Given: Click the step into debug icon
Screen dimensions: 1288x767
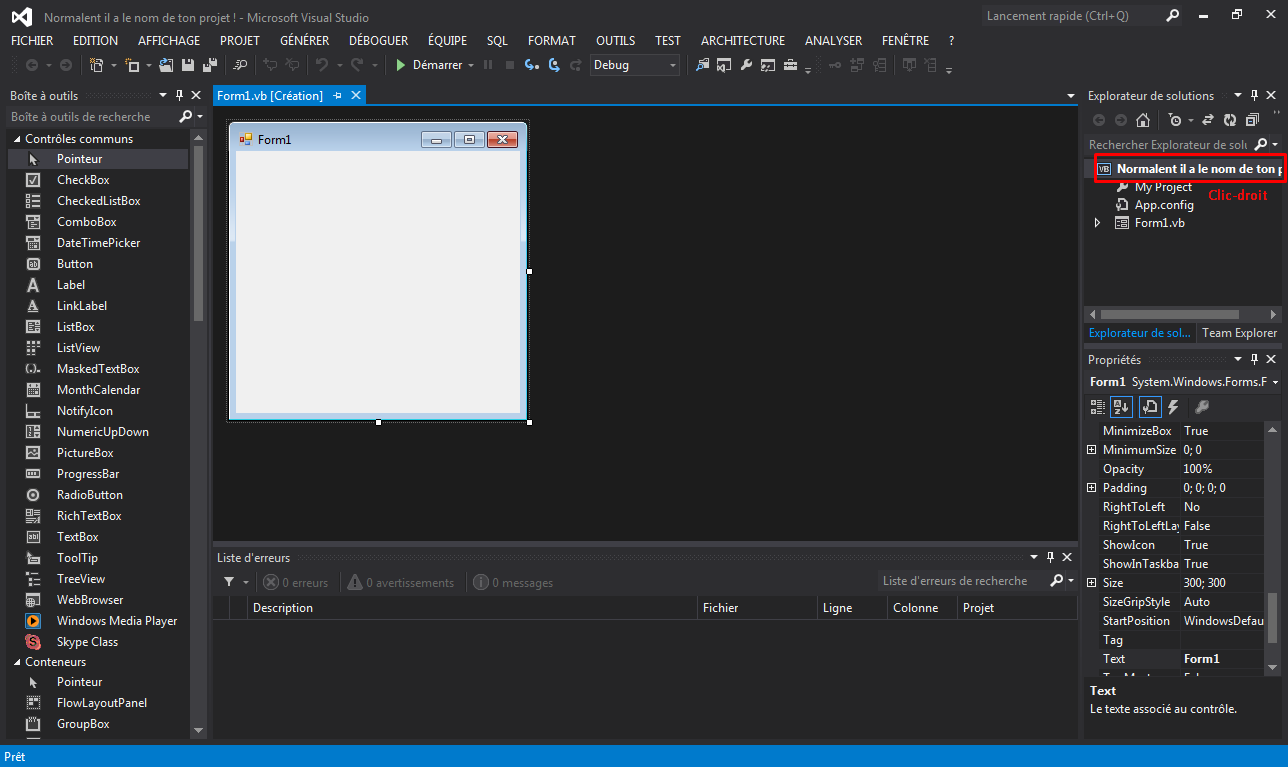Looking at the screenshot, I should click(x=532, y=65).
